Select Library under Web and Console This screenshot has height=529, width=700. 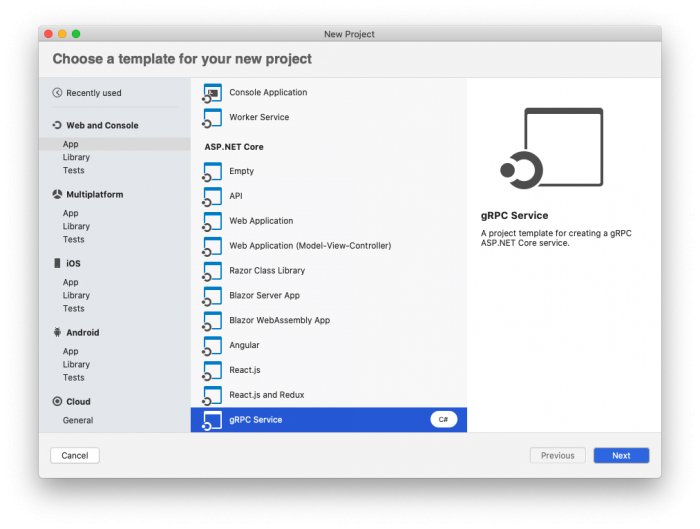coord(76,157)
